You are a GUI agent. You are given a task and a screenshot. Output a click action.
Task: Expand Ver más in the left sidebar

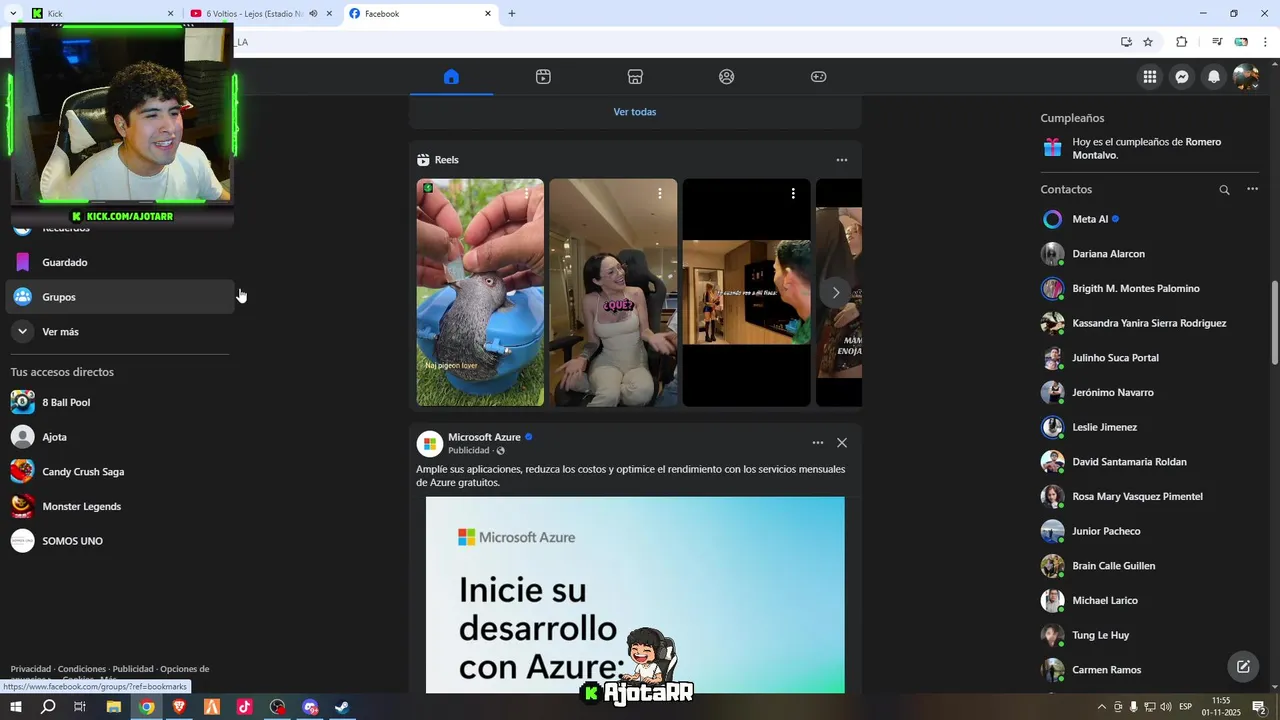120,331
